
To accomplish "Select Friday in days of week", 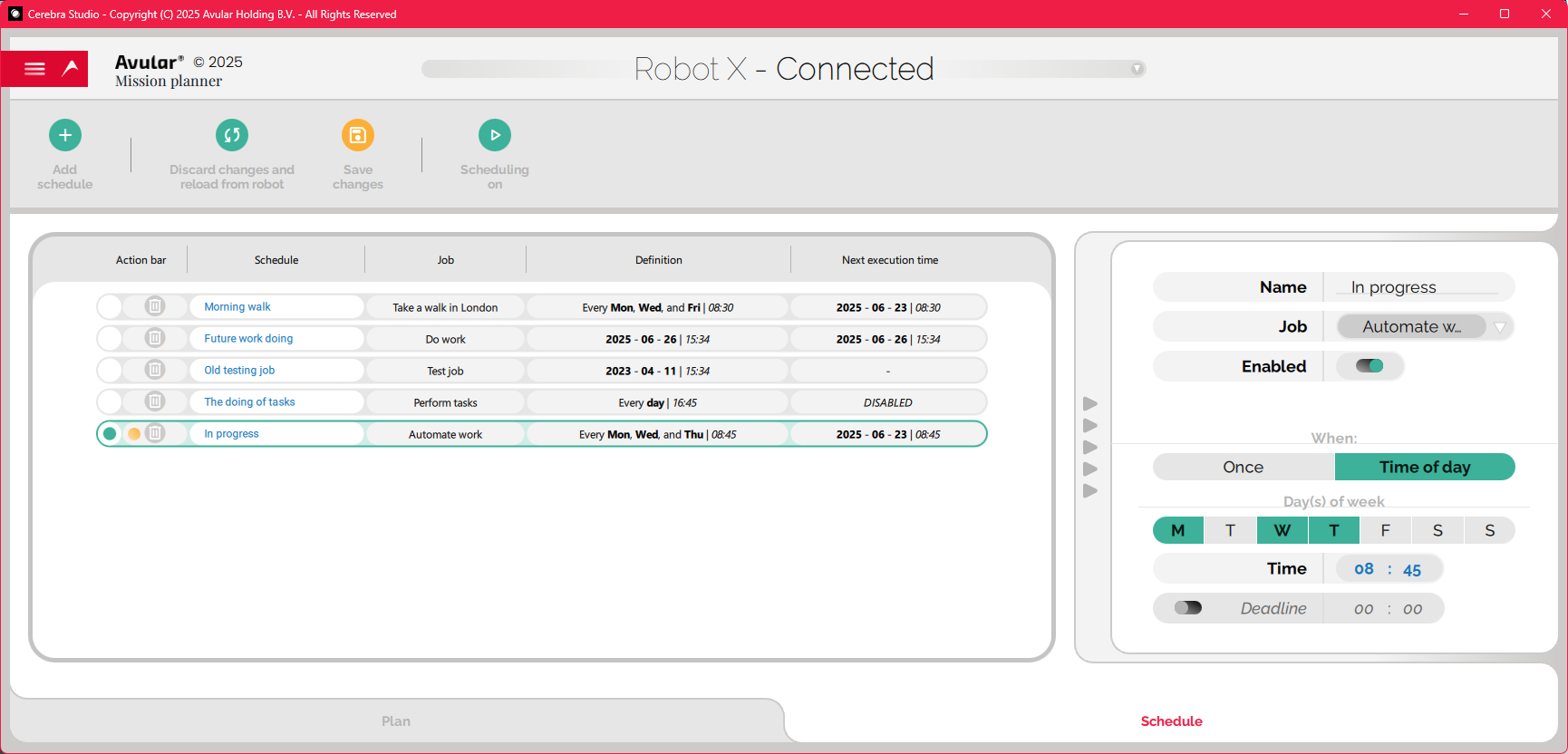I will coord(1385,530).
